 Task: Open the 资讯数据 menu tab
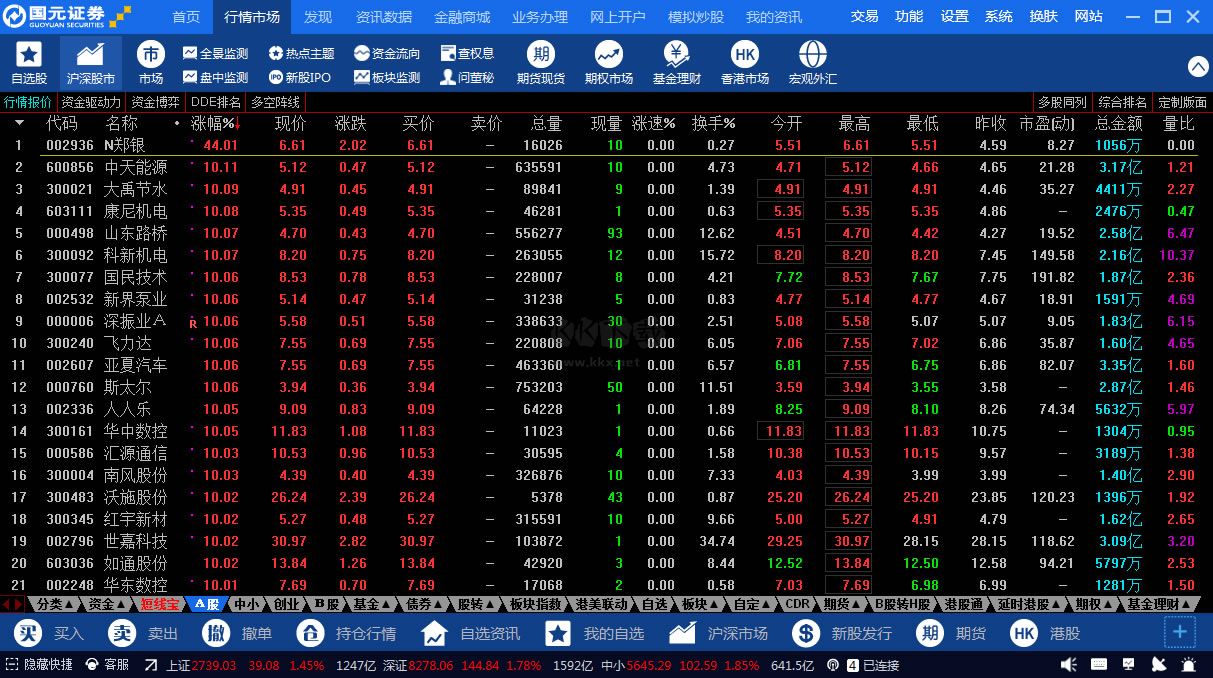tap(384, 17)
